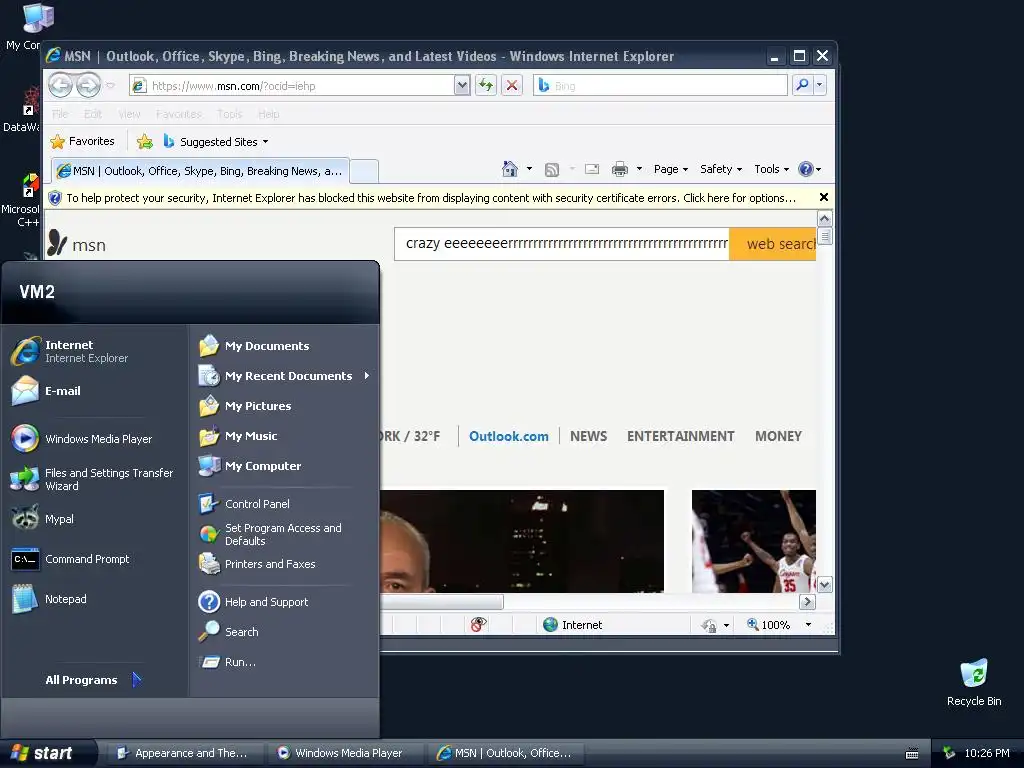1024x768 pixels.
Task: Open Command Prompt from the Start menu
Action: 95,560
